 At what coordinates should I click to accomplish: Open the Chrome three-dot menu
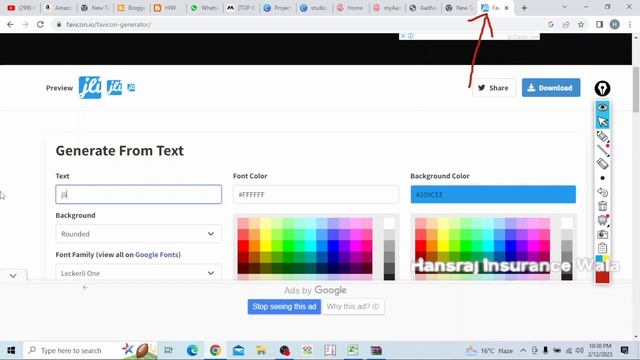(630, 24)
